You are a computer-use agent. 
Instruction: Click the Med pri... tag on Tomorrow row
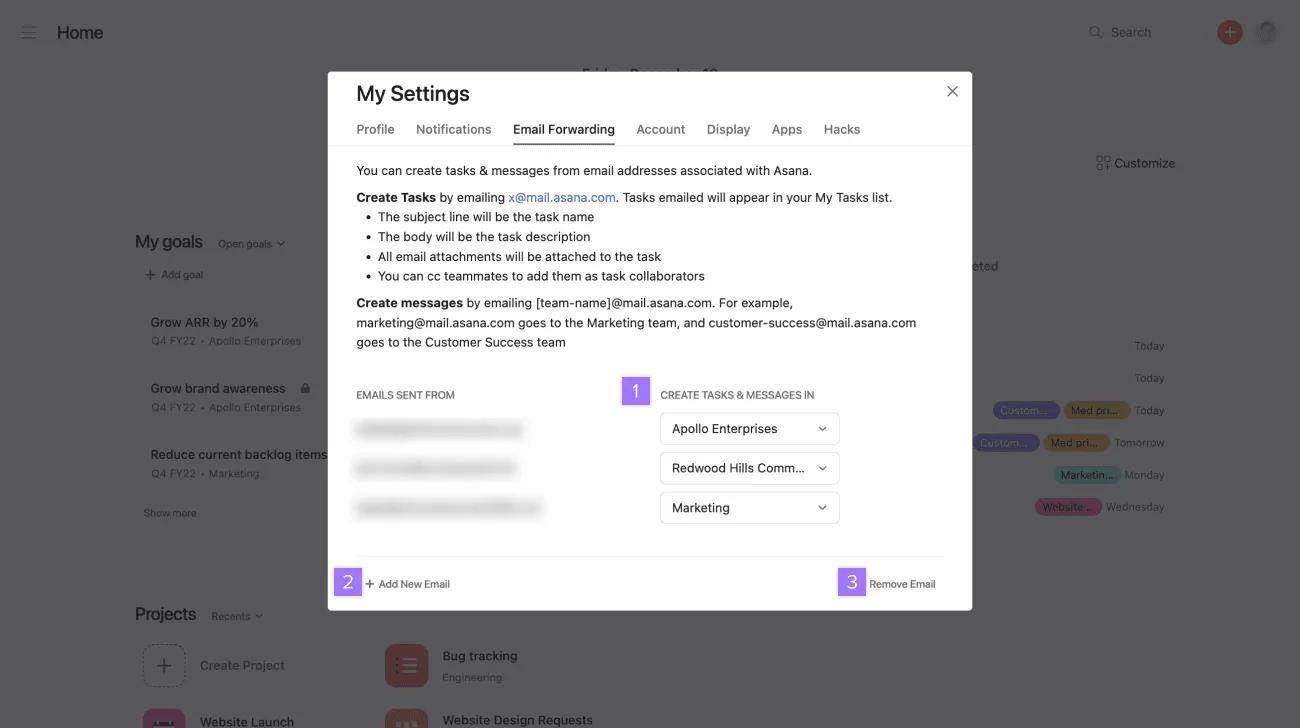pos(1076,442)
